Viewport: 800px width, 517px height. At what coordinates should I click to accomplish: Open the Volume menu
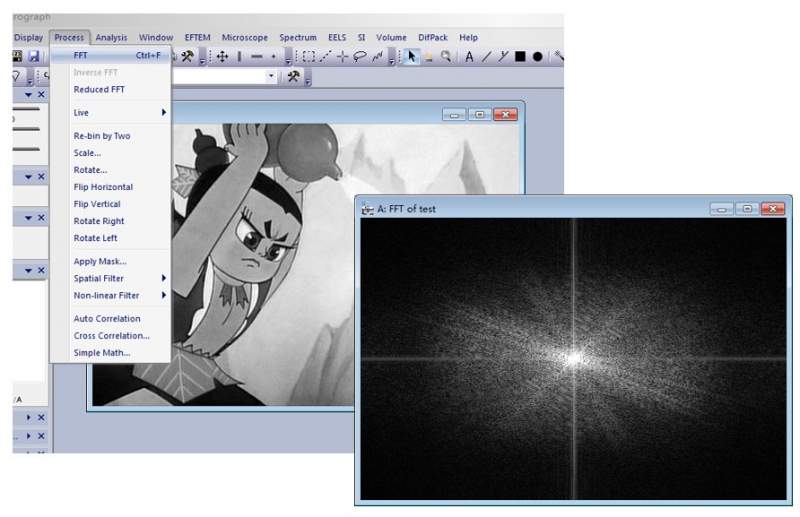point(391,37)
